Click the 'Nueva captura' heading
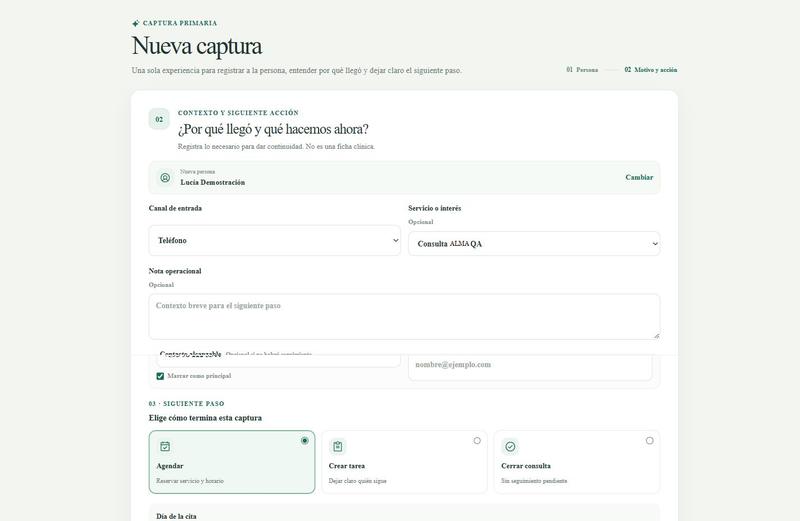The width and height of the screenshot is (800, 521). click(197, 46)
